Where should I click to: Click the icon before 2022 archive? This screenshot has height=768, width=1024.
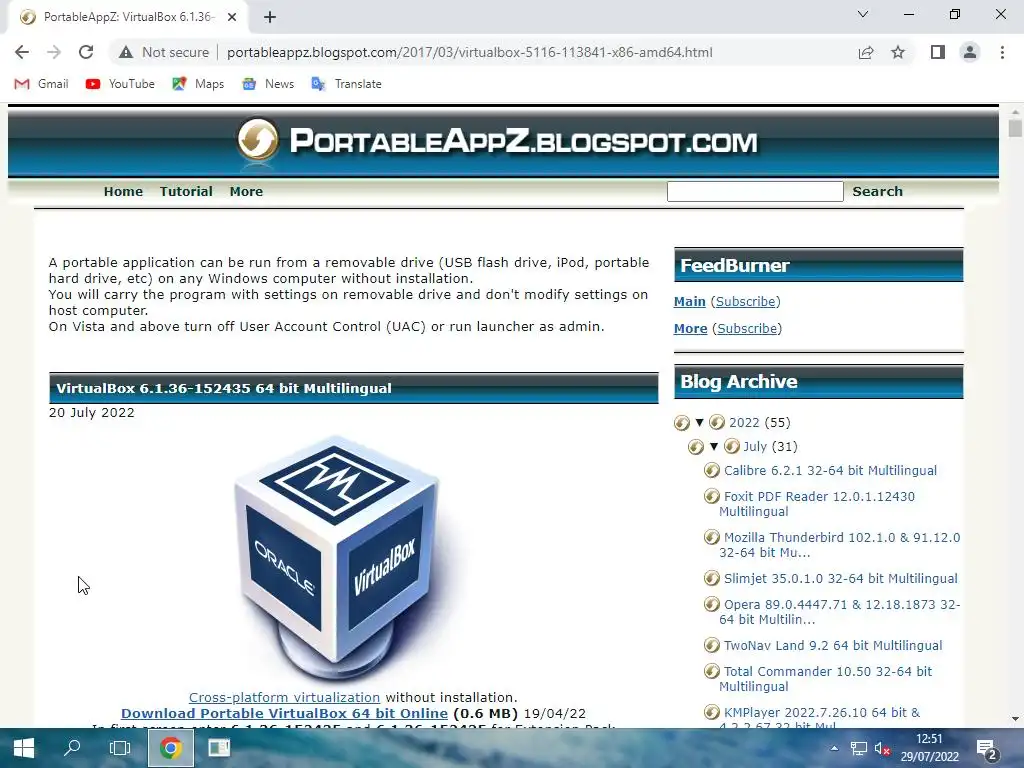[681, 423]
